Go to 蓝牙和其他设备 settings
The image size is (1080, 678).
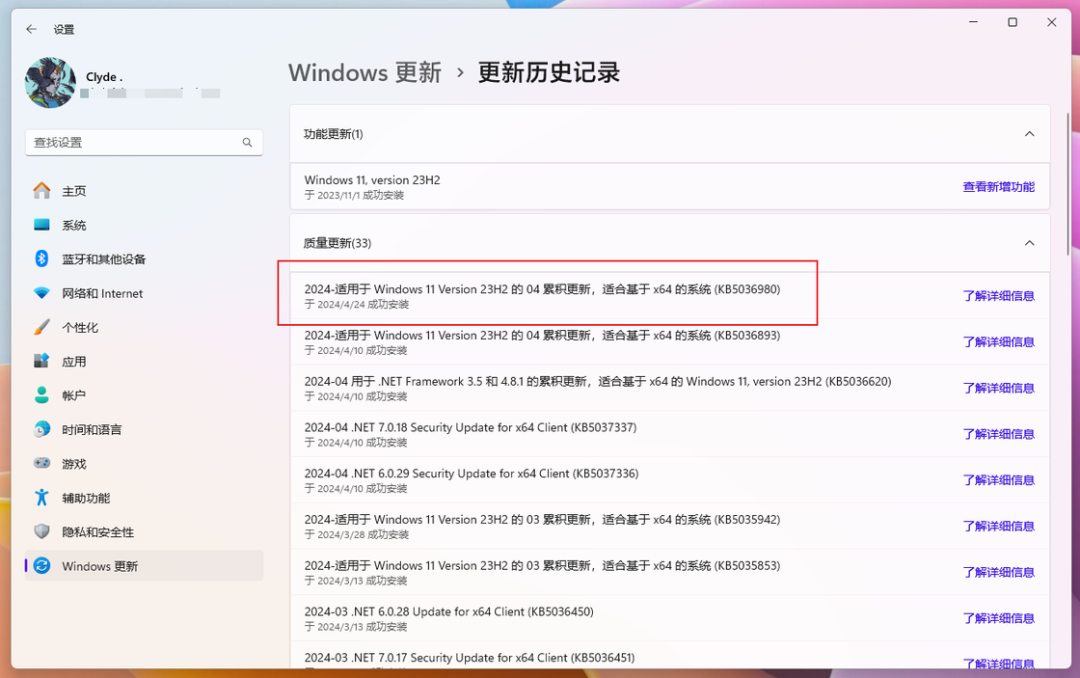[144, 259]
